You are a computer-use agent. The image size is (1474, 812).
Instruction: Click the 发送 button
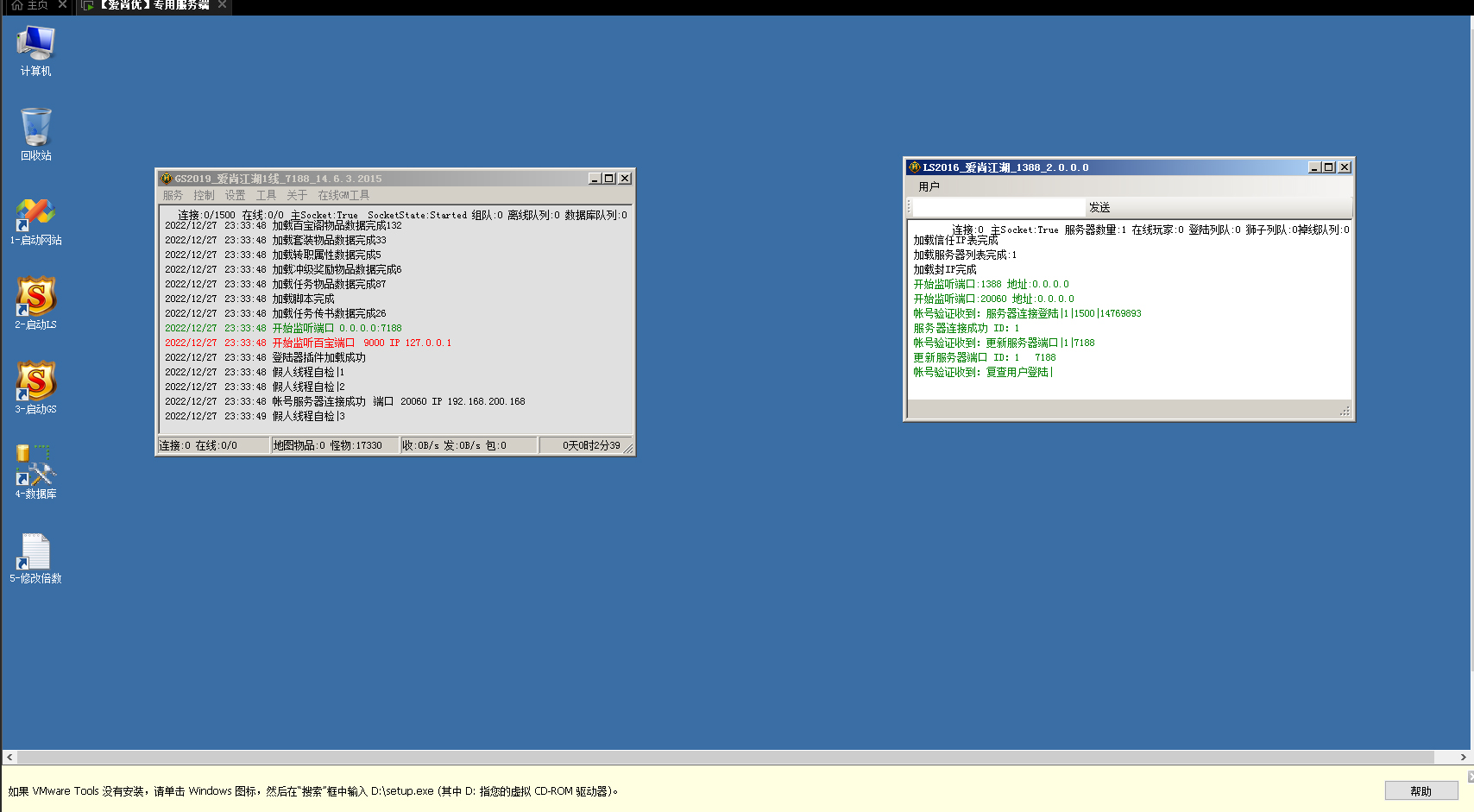(x=1099, y=208)
